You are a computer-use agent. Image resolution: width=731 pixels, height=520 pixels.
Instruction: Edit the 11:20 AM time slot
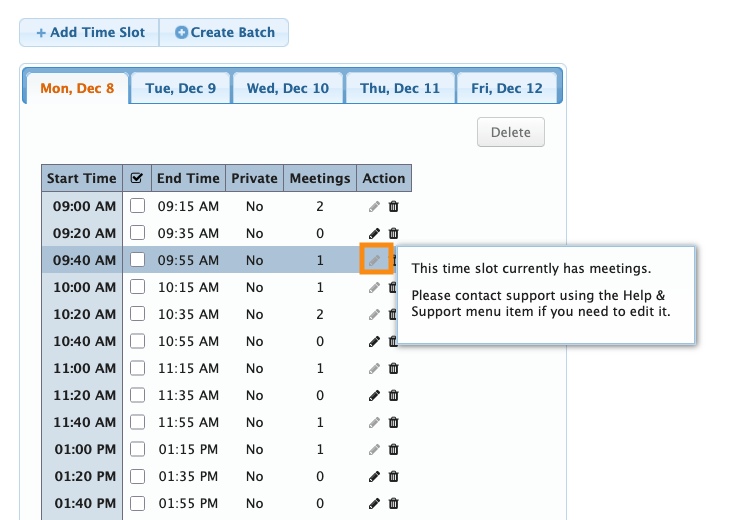(374, 395)
